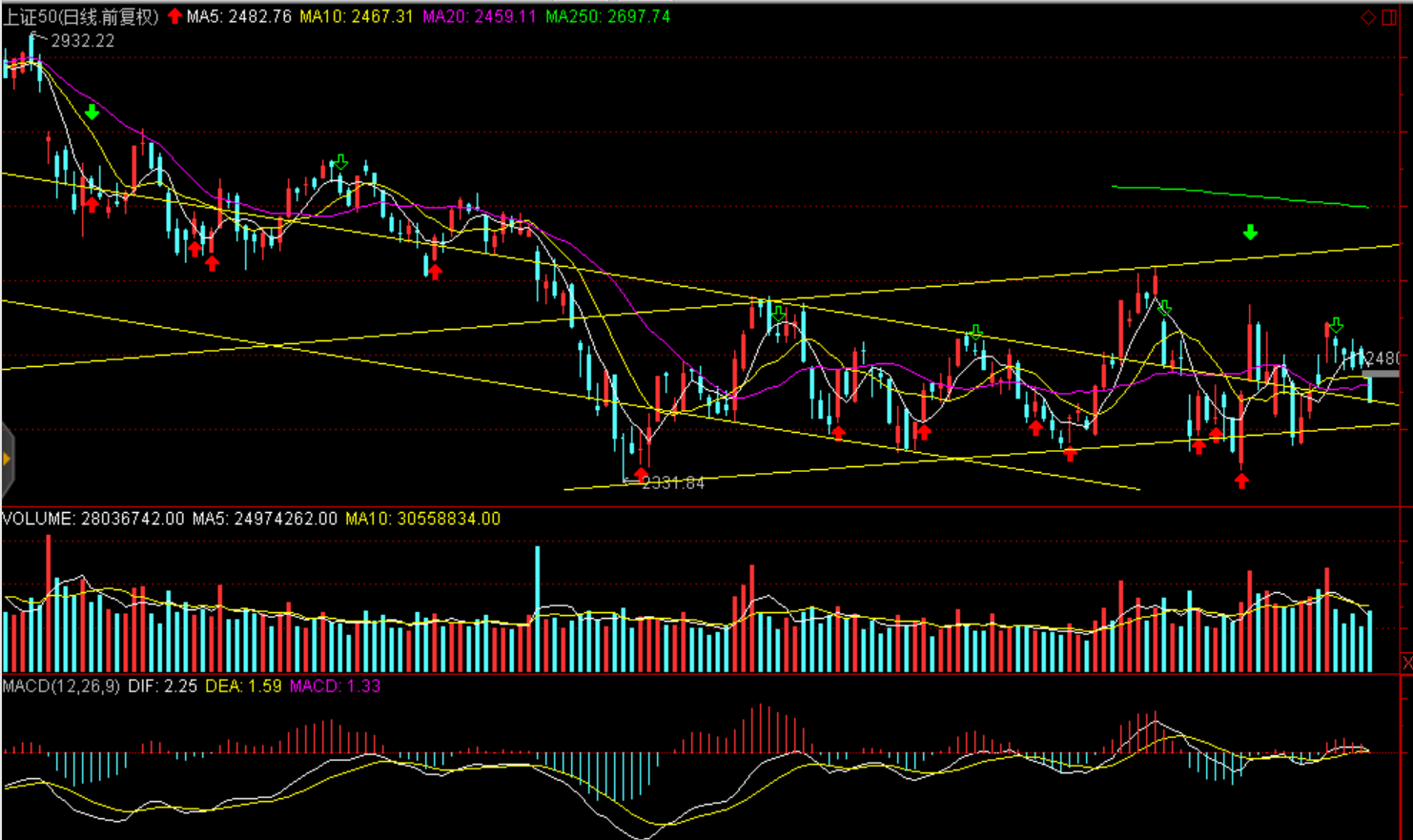Open the VOLUME indicator header label

[x=92, y=519]
